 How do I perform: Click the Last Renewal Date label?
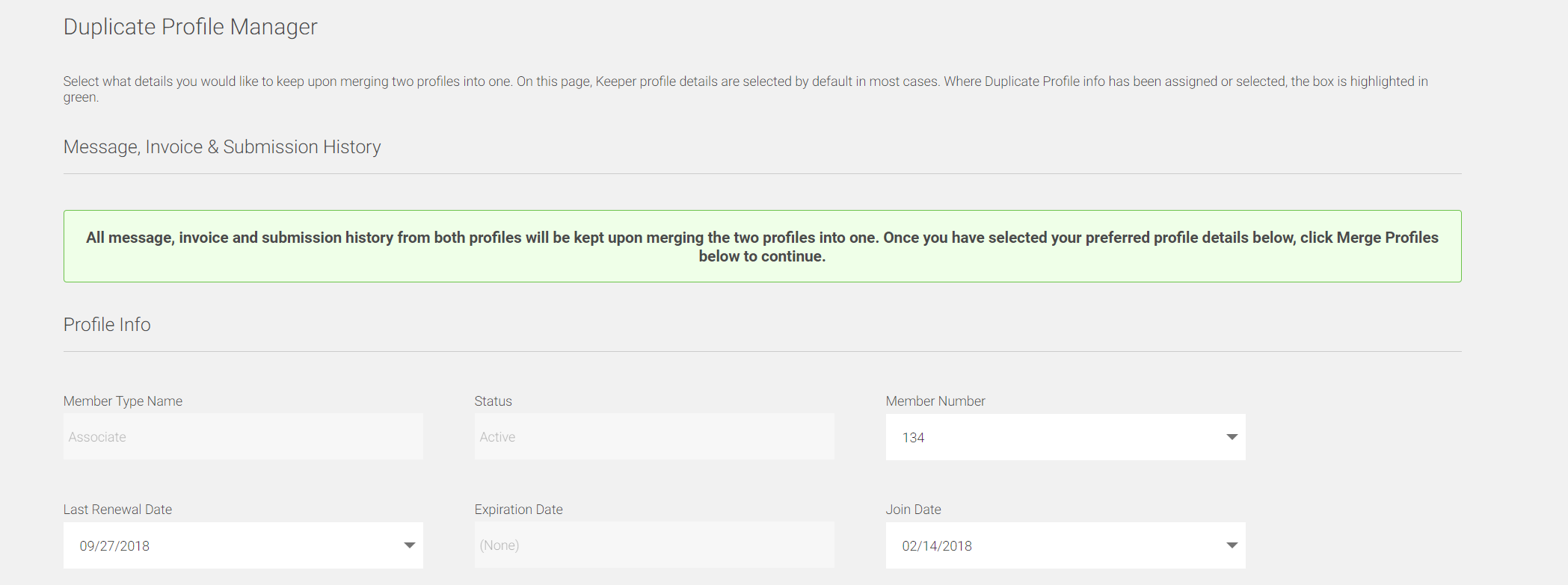tap(117, 510)
